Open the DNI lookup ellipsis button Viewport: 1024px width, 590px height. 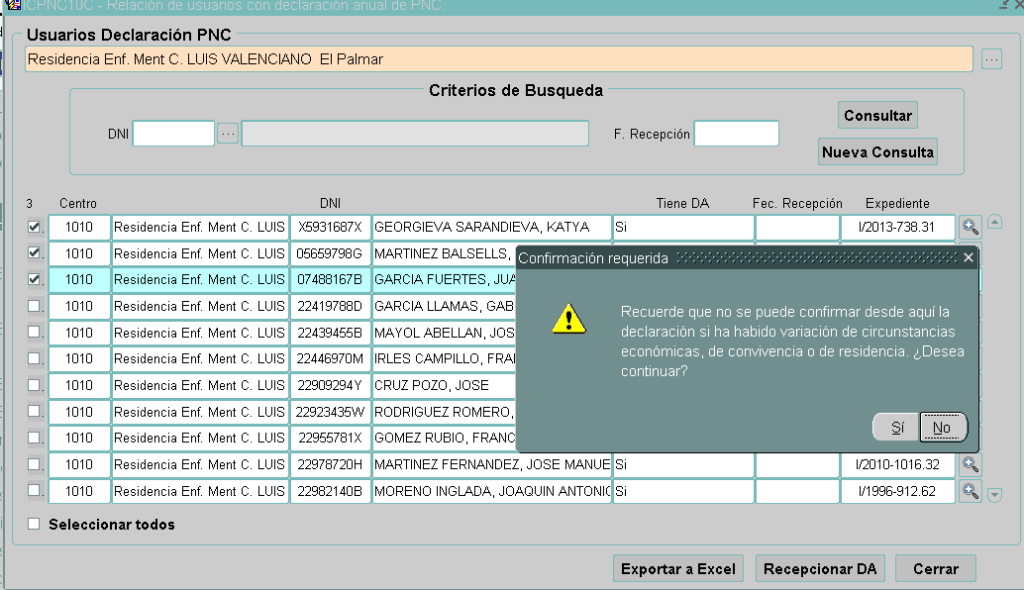228,134
